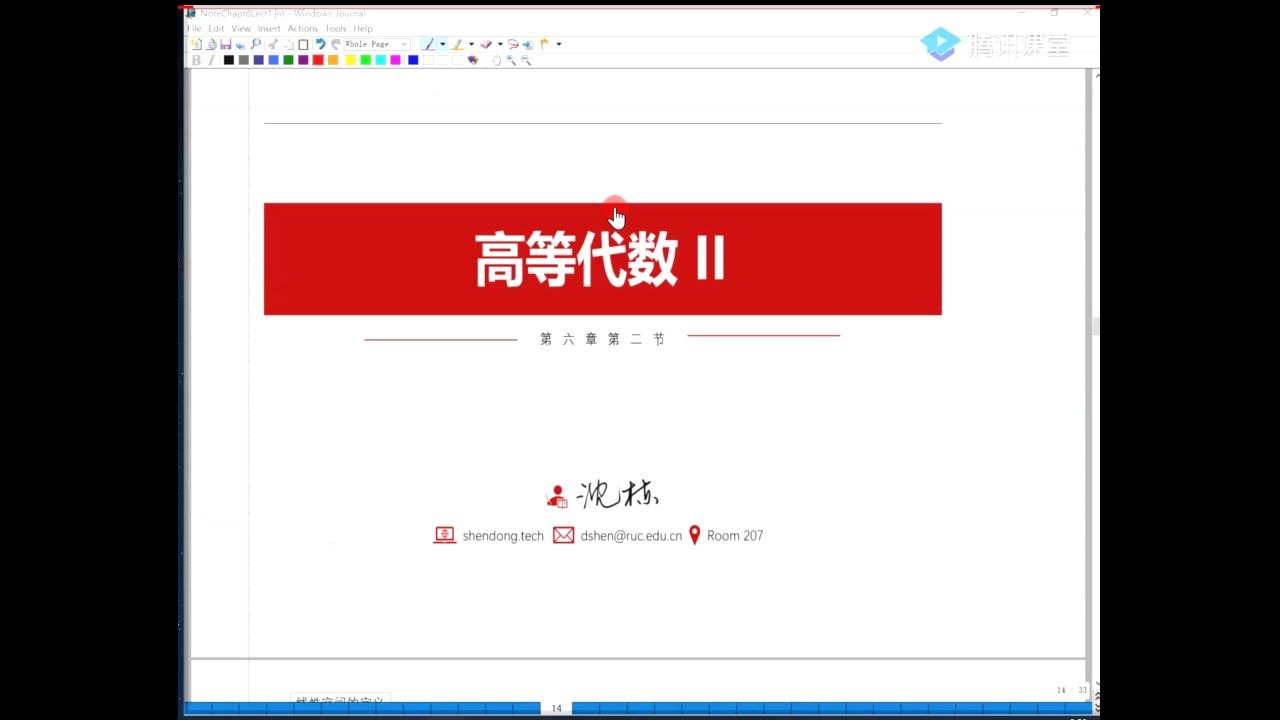Open the Find magnifier tool
The width and height of the screenshot is (1280, 720).
[256, 44]
